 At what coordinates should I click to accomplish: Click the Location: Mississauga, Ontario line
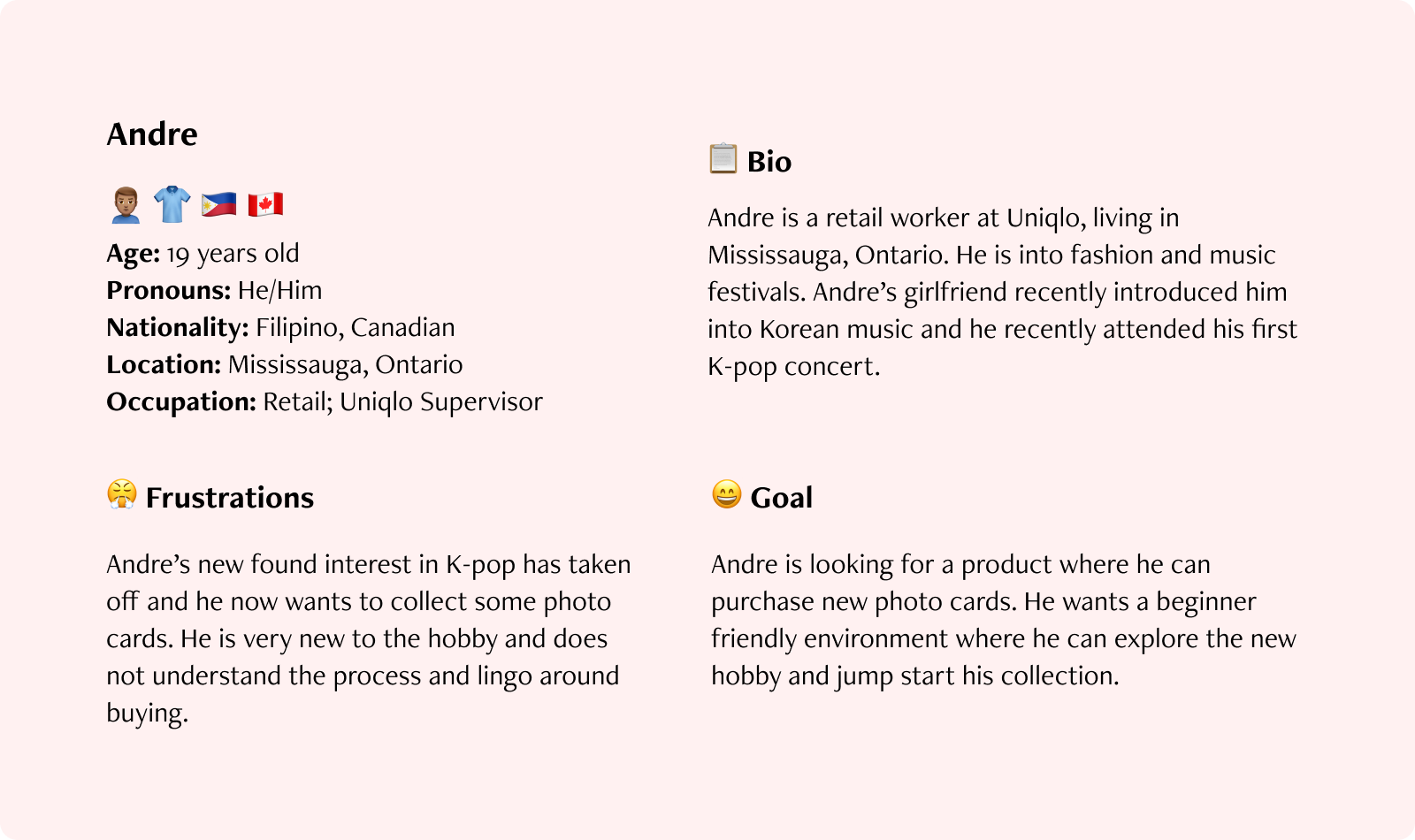(285, 365)
